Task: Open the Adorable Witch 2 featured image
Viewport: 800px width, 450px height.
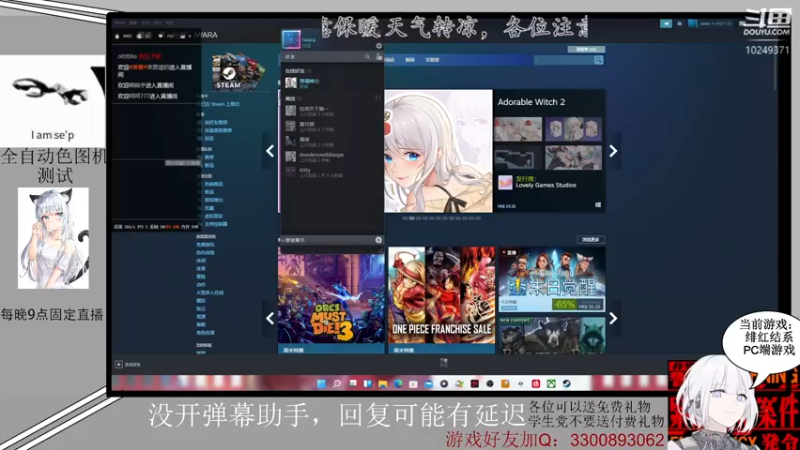Action: (438, 151)
